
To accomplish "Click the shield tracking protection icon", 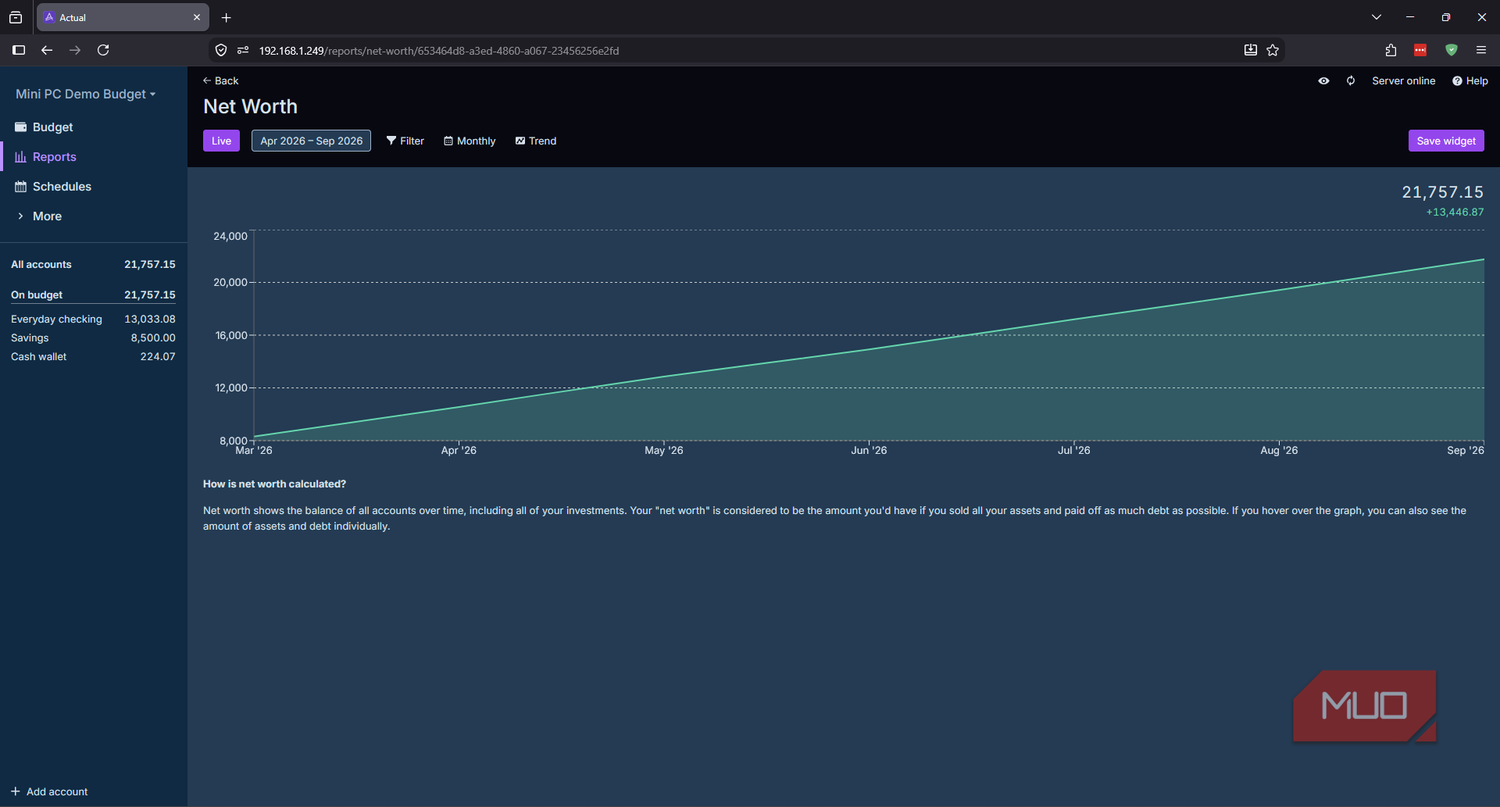I will tap(221, 50).
